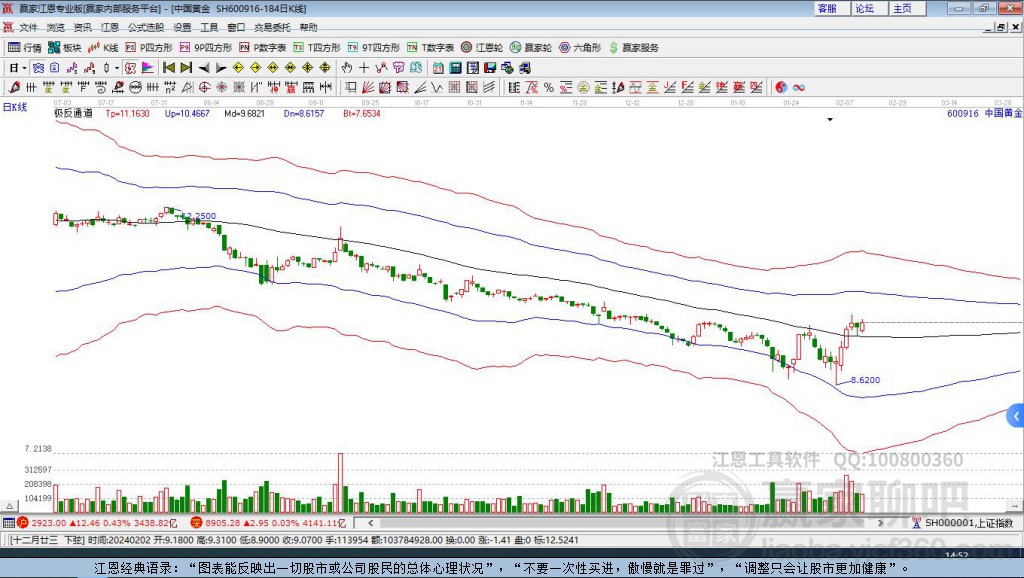Step chart left with black arrow
This screenshot has height=578, width=1024.
204,68
